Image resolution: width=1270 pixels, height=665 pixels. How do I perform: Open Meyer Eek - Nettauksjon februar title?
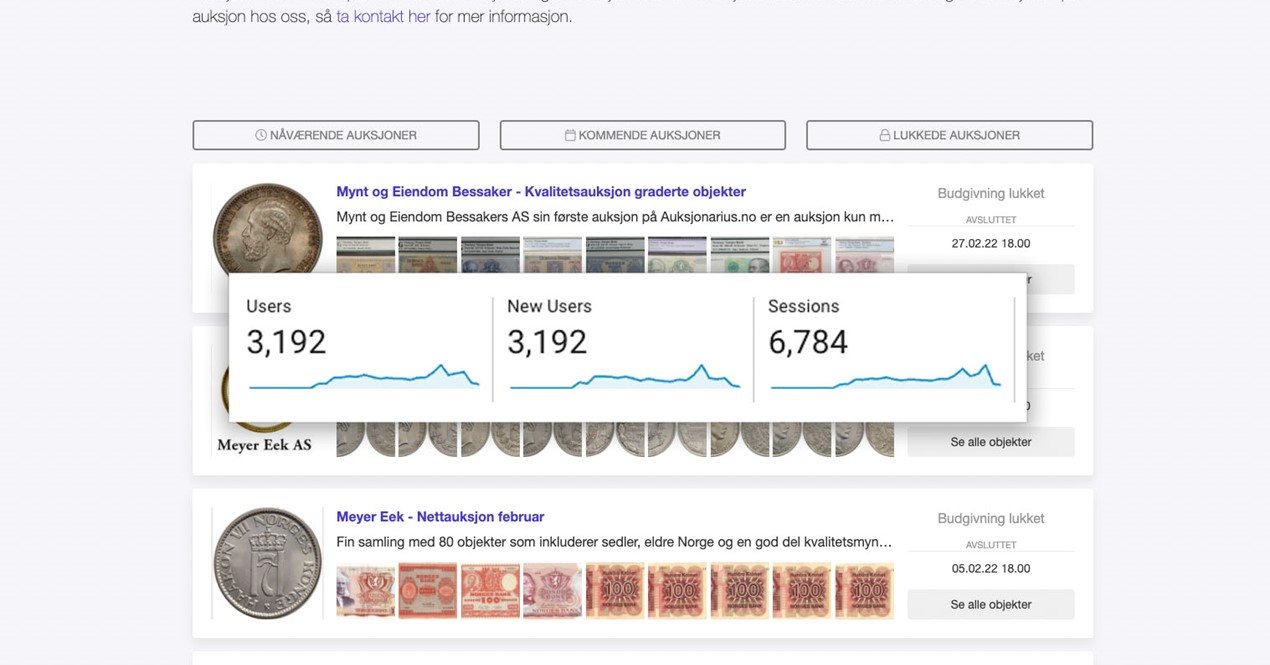point(440,517)
